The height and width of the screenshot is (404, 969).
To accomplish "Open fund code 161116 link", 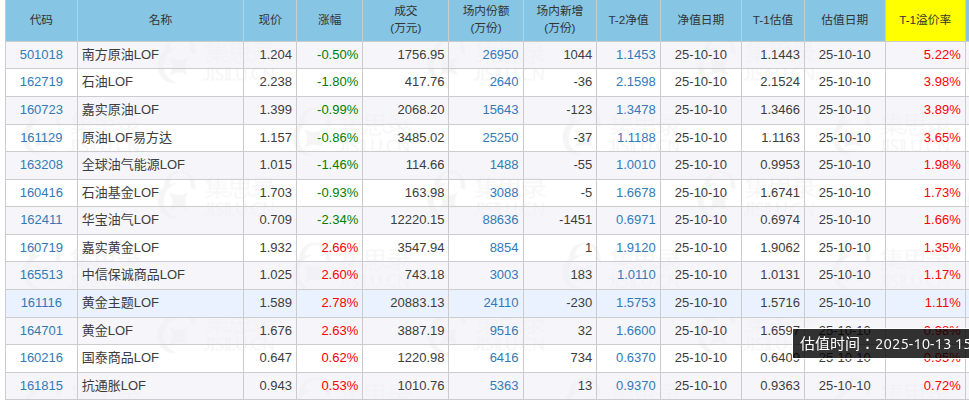I will (41, 302).
